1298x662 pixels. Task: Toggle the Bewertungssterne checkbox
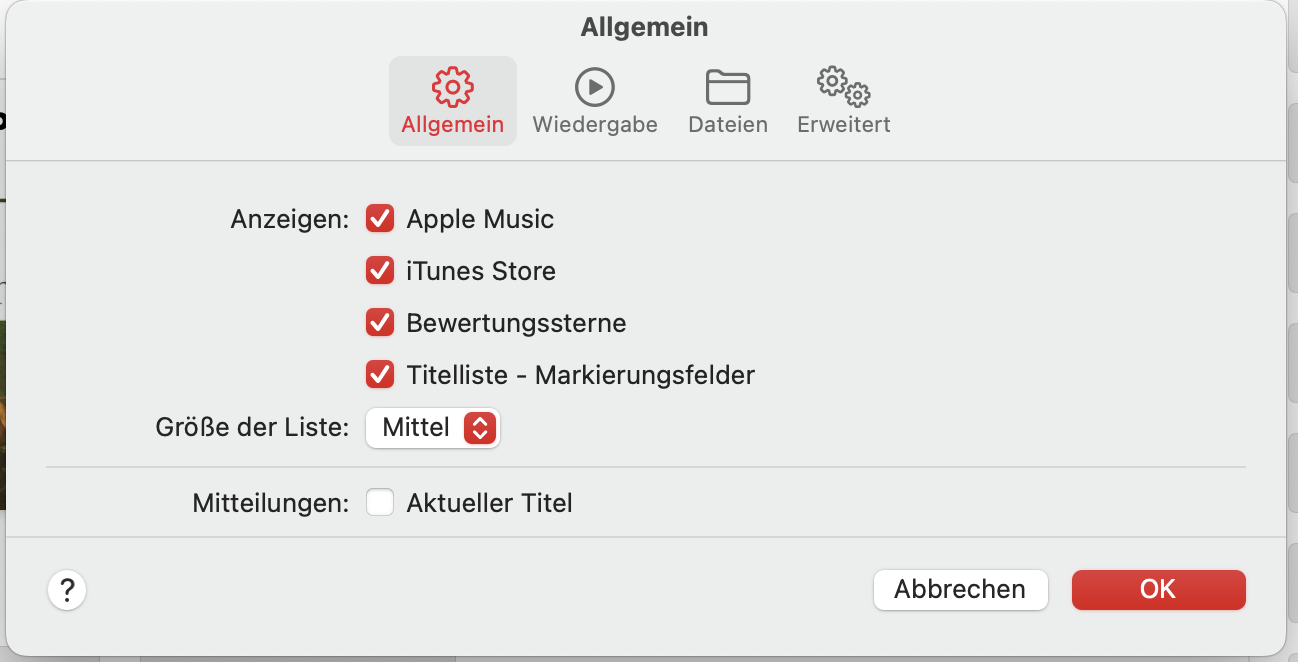(x=380, y=323)
